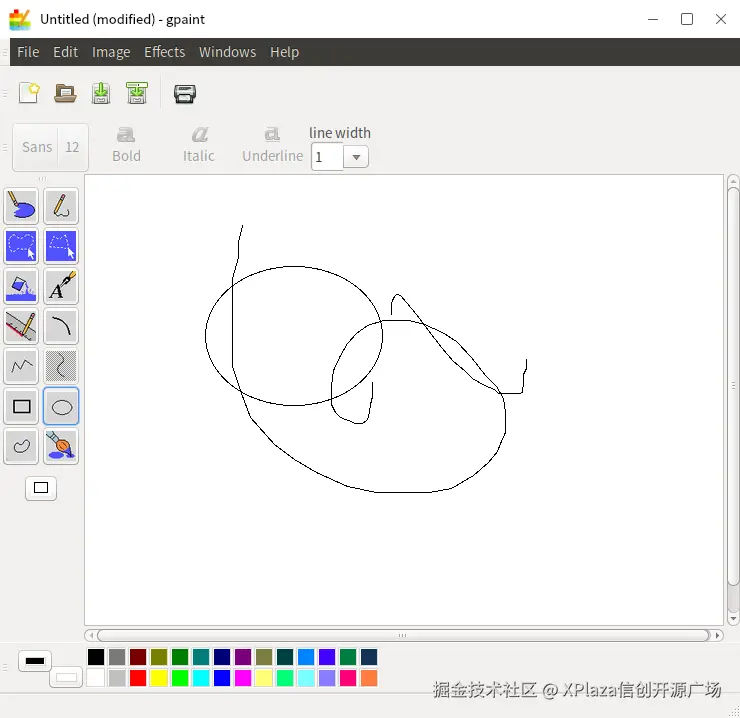
Task: Click the horizontal scrollbar left arrow
Action: 92,635
